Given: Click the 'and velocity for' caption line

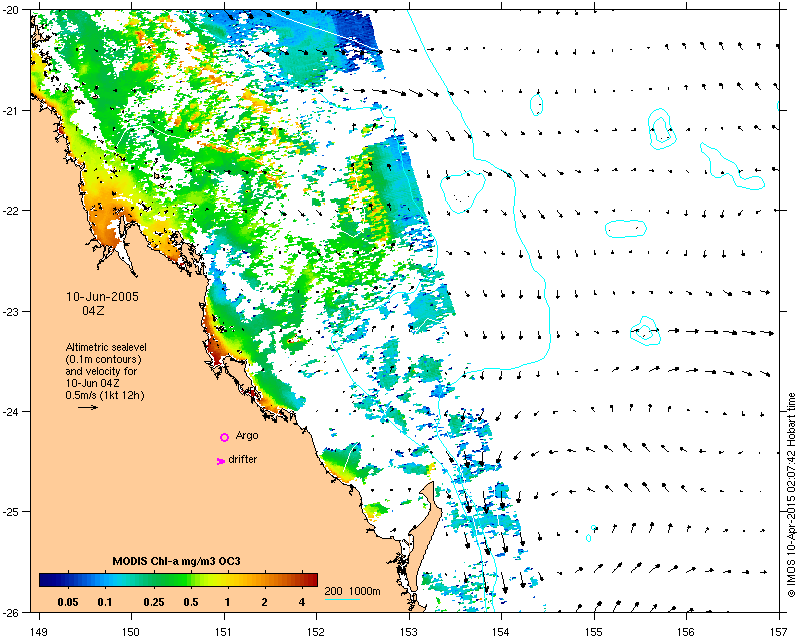Looking at the screenshot, I should pyautogui.click(x=101, y=371).
